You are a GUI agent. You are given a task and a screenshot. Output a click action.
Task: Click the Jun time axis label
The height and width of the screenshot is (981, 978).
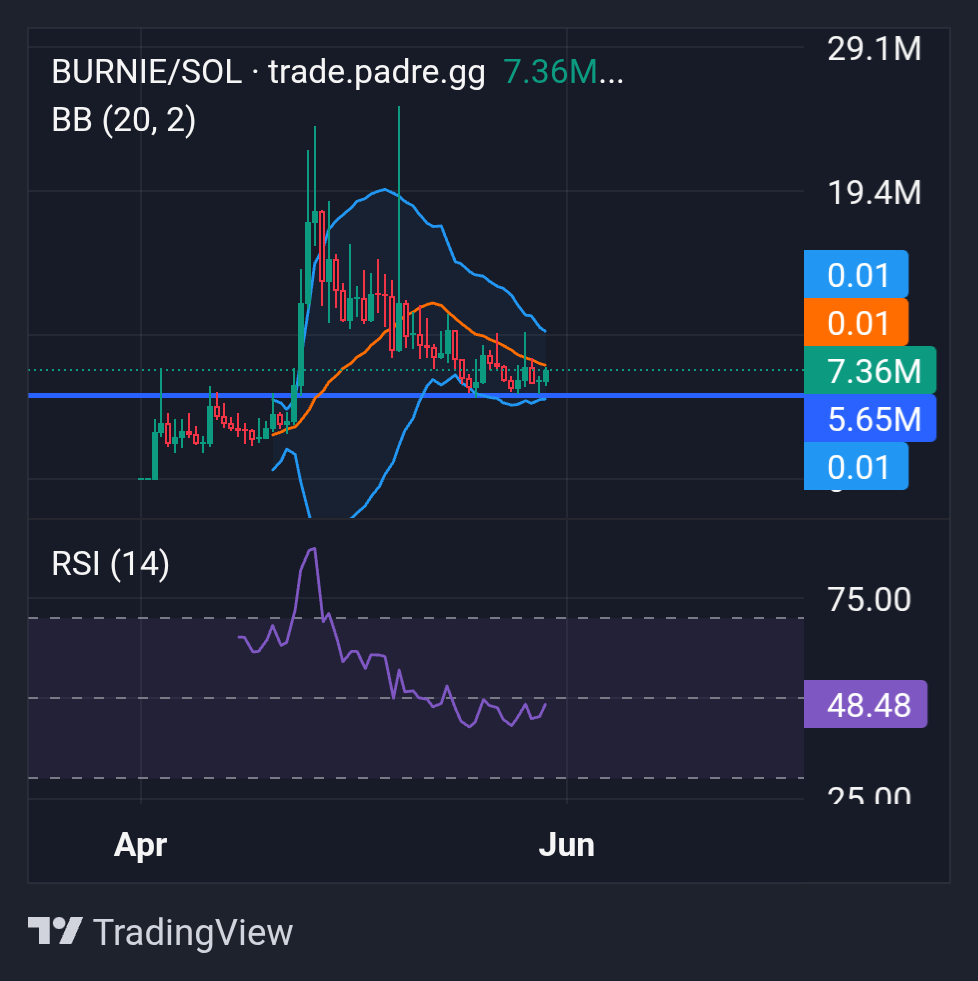pyautogui.click(x=566, y=845)
